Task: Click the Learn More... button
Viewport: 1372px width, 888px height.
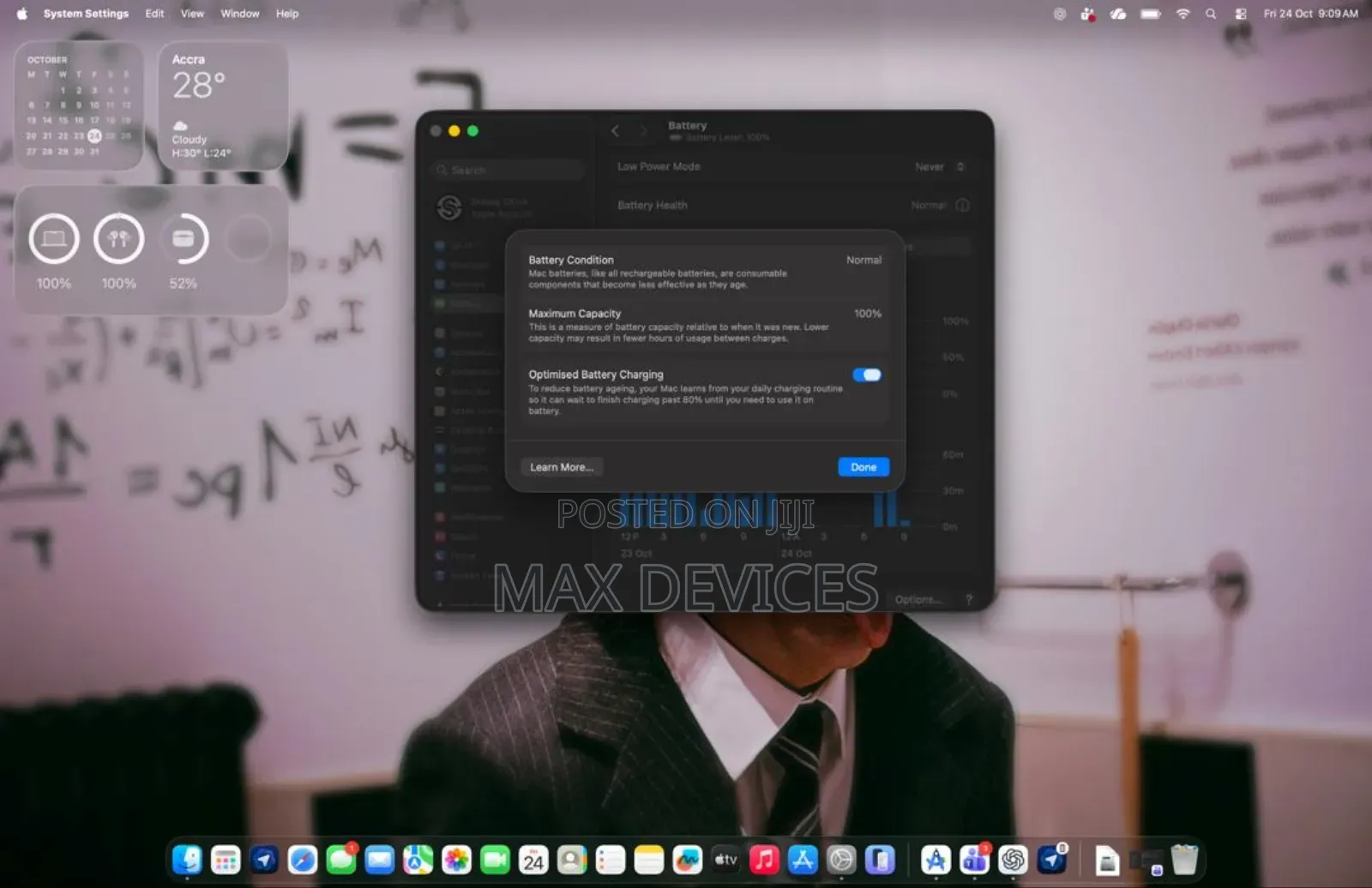Action: pyautogui.click(x=562, y=467)
